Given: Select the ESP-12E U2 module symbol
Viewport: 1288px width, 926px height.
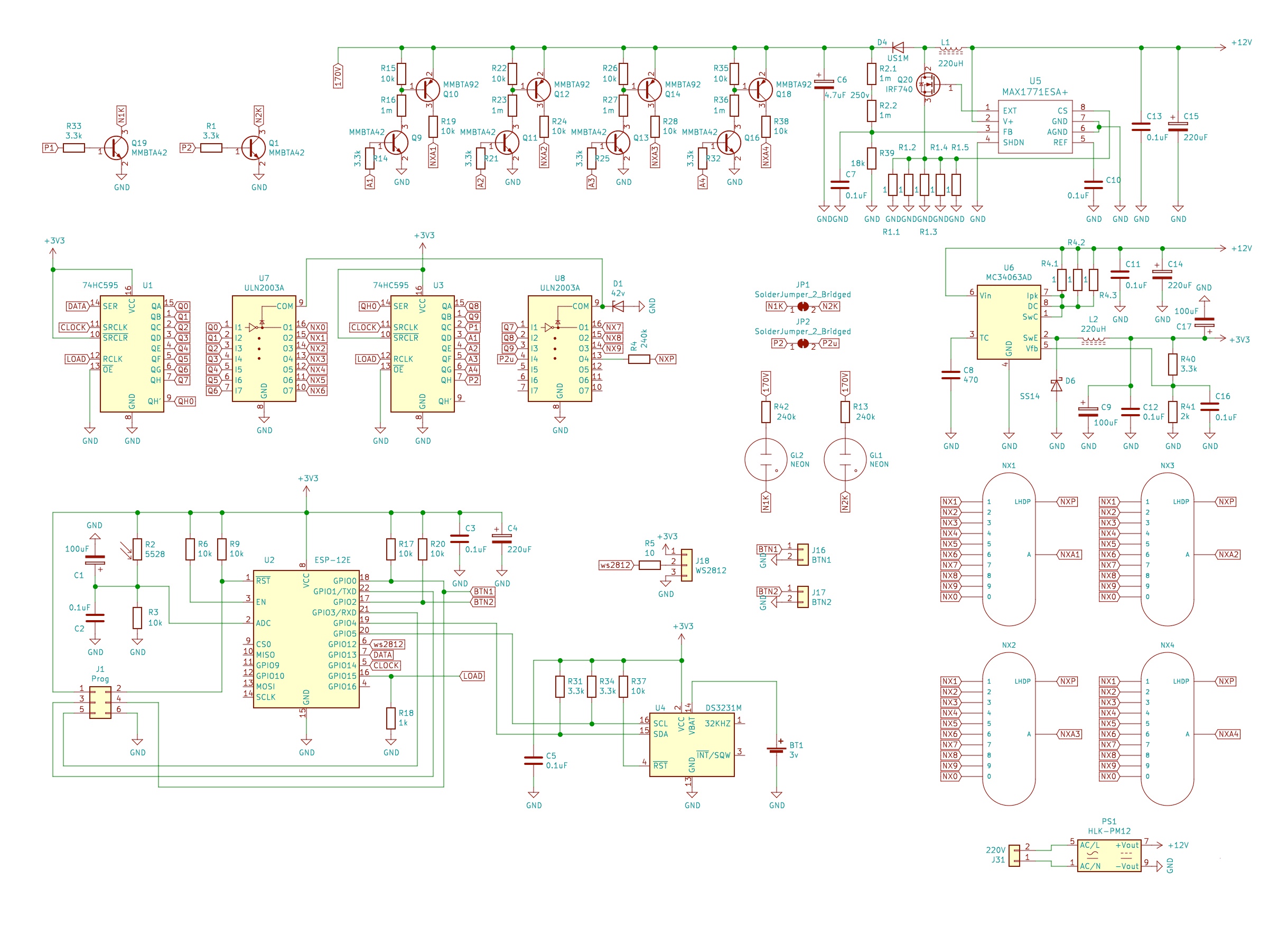Looking at the screenshot, I should click(306, 639).
